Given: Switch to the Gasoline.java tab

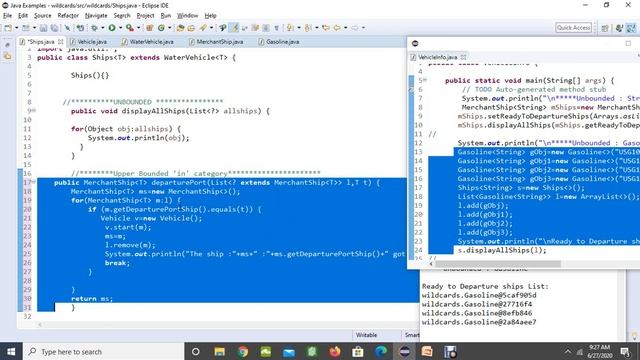Looking at the screenshot, I should point(279,42).
